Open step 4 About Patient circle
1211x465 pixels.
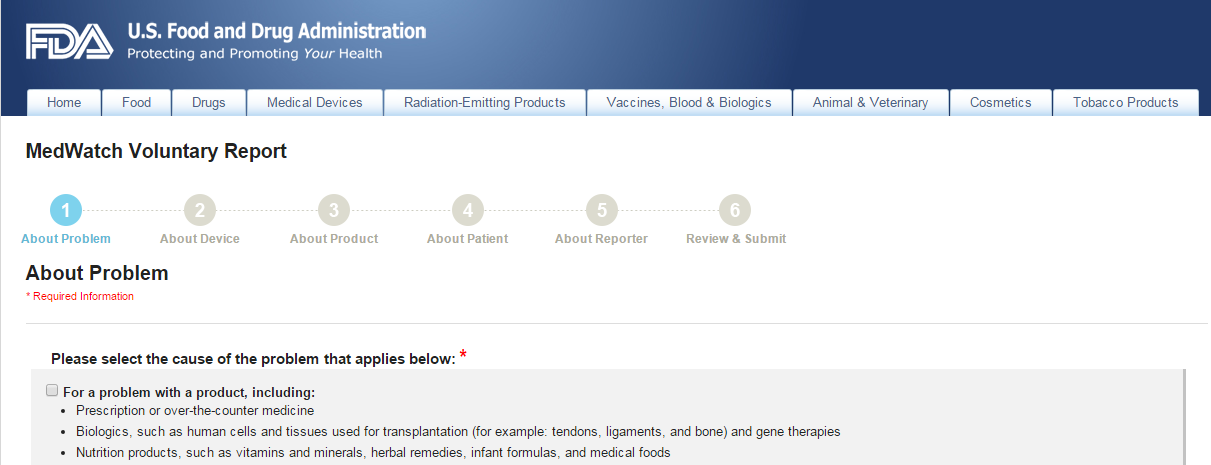[467, 210]
